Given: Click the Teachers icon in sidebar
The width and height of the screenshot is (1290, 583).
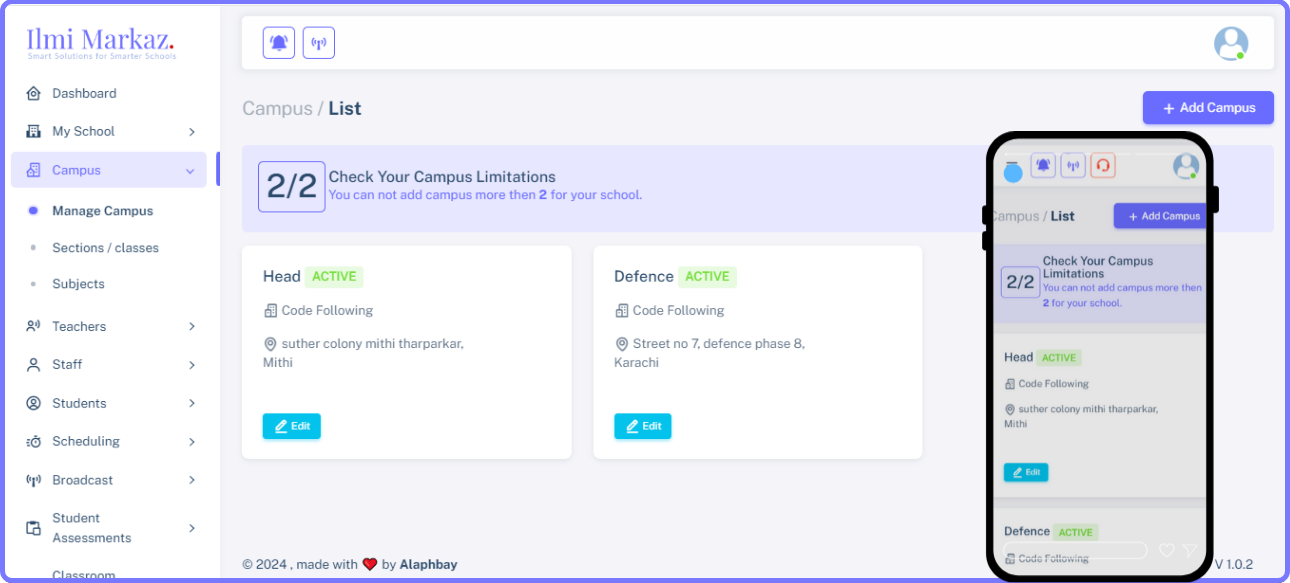Looking at the screenshot, I should [33, 326].
